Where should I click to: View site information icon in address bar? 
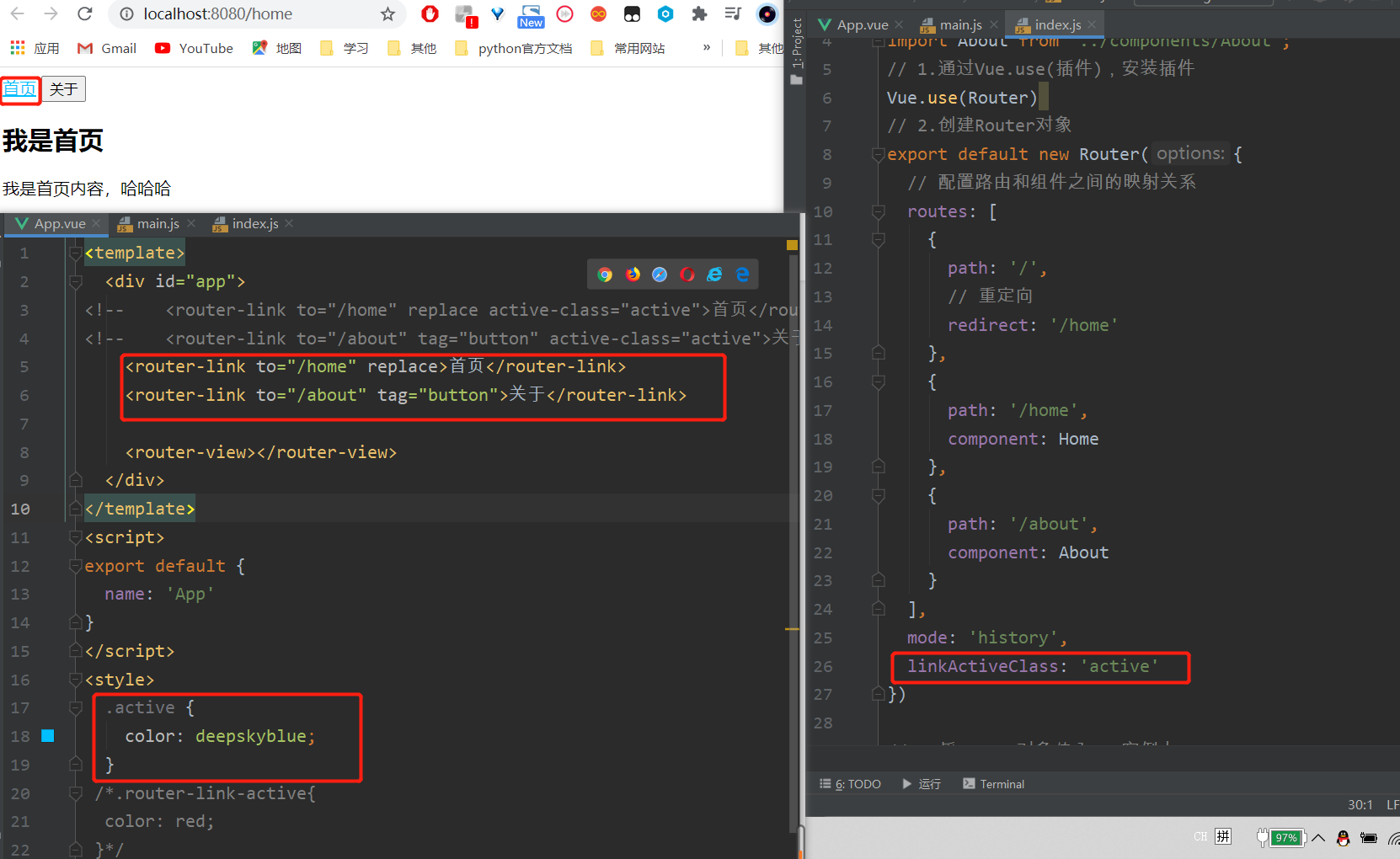coord(126,14)
